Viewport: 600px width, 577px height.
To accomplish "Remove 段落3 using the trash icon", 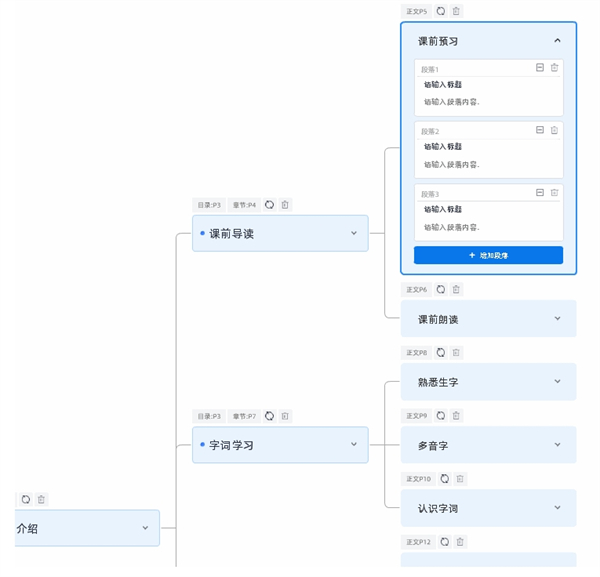I will [x=555, y=192].
